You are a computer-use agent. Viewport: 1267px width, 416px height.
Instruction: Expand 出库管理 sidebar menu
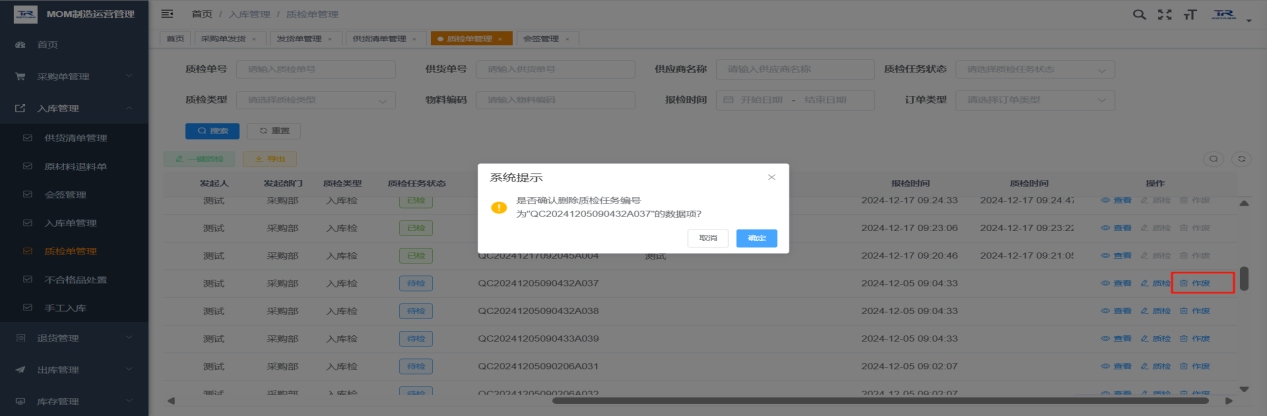pyautogui.click(x=74, y=370)
